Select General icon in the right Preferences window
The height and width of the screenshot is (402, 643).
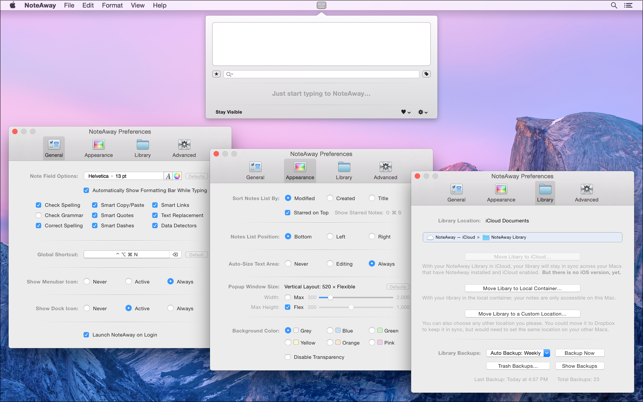(456, 193)
